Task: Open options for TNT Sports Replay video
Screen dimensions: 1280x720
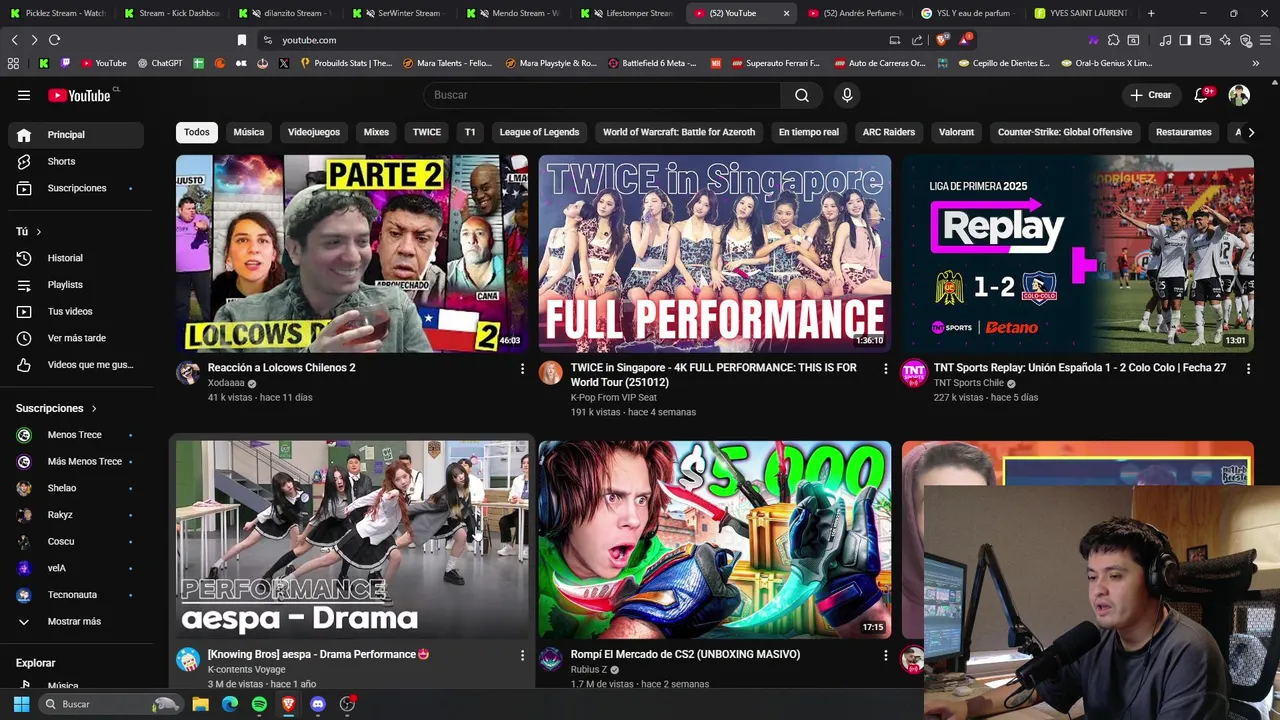Action: (1248, 369)
